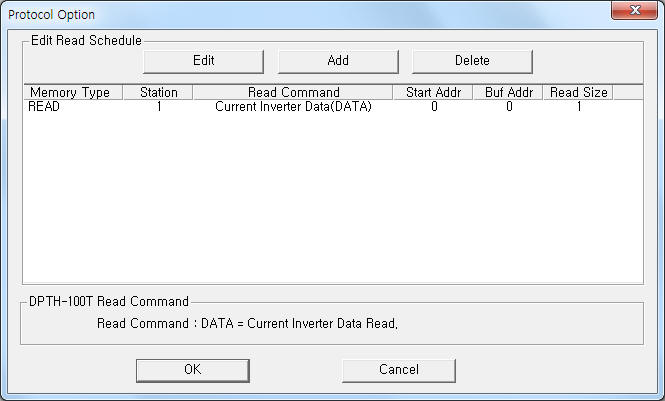This screenshot has height=401, width=665.
Task: Delete the selected schedule entry
Action: click(x=472, y=61)
